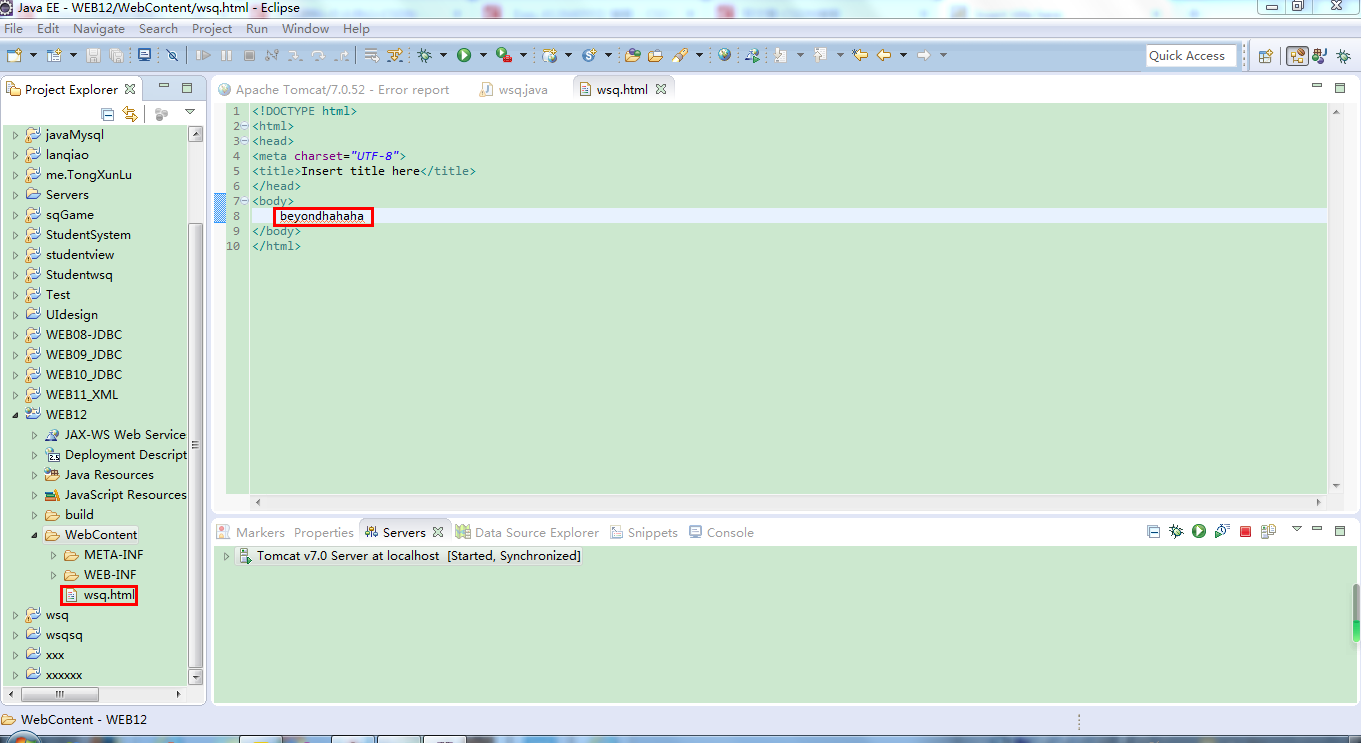The image size is (1361, 743).
Task: Start the server in profile mode icon
Action: [x=1221, y=532]
